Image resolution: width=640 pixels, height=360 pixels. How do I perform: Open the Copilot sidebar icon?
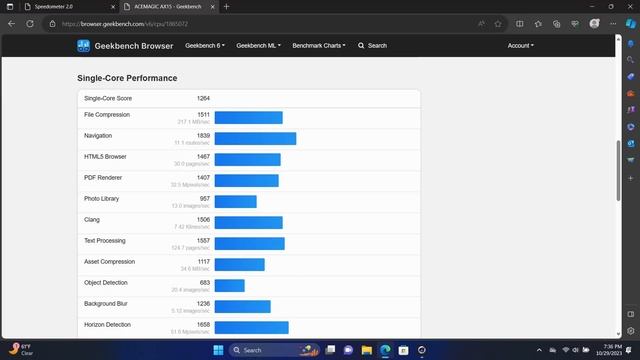pyautogui.click(x=631, y=24)
